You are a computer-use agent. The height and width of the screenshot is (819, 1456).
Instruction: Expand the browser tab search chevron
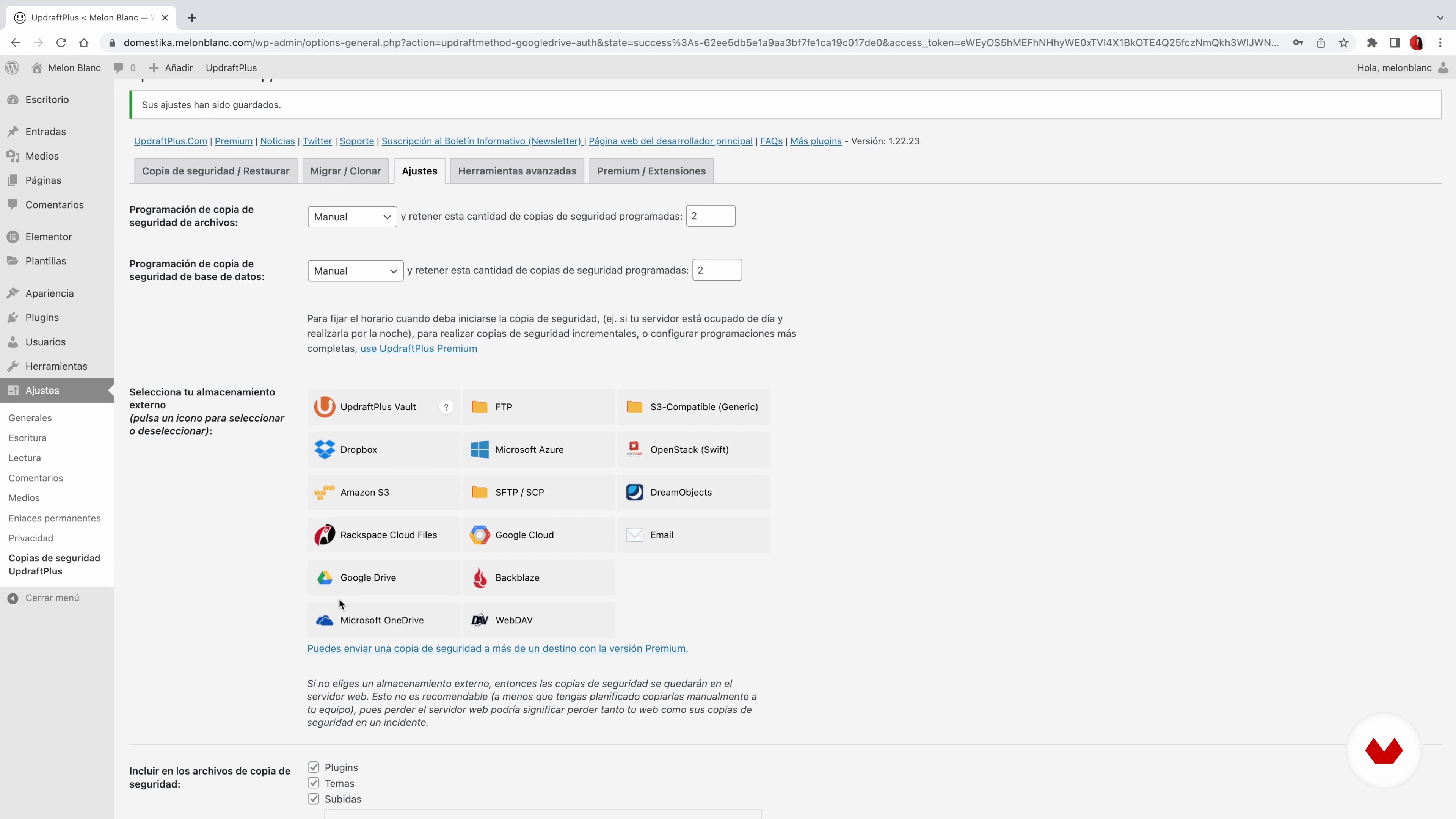(x=1440, y=17)
